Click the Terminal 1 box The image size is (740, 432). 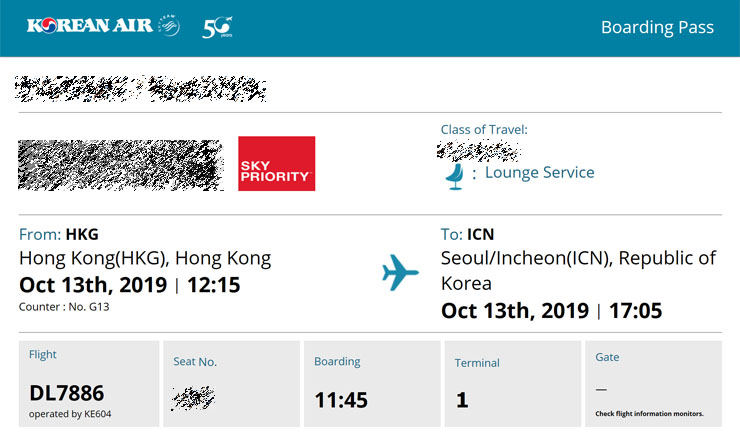tap(513, 384)
